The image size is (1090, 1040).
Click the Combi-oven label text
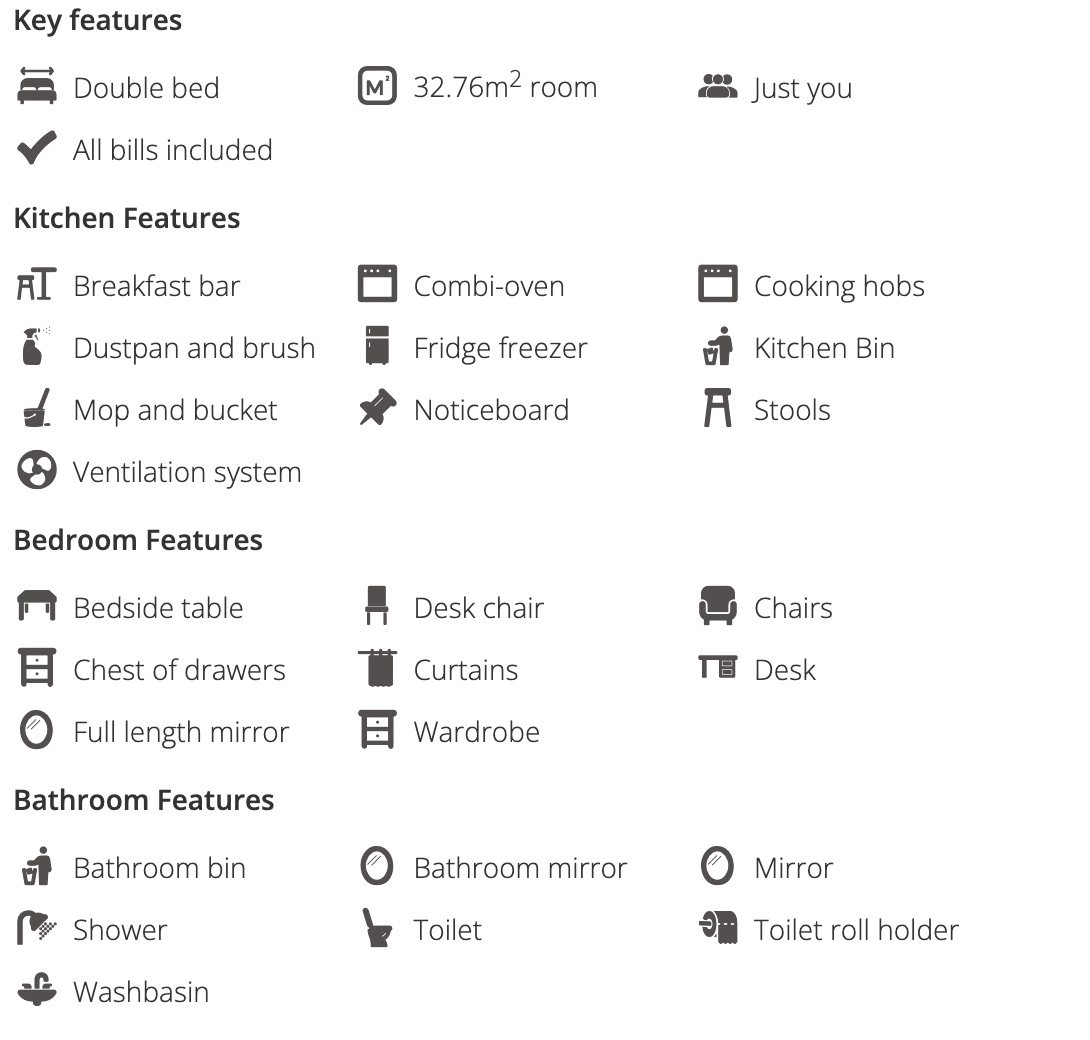(489, 286)
